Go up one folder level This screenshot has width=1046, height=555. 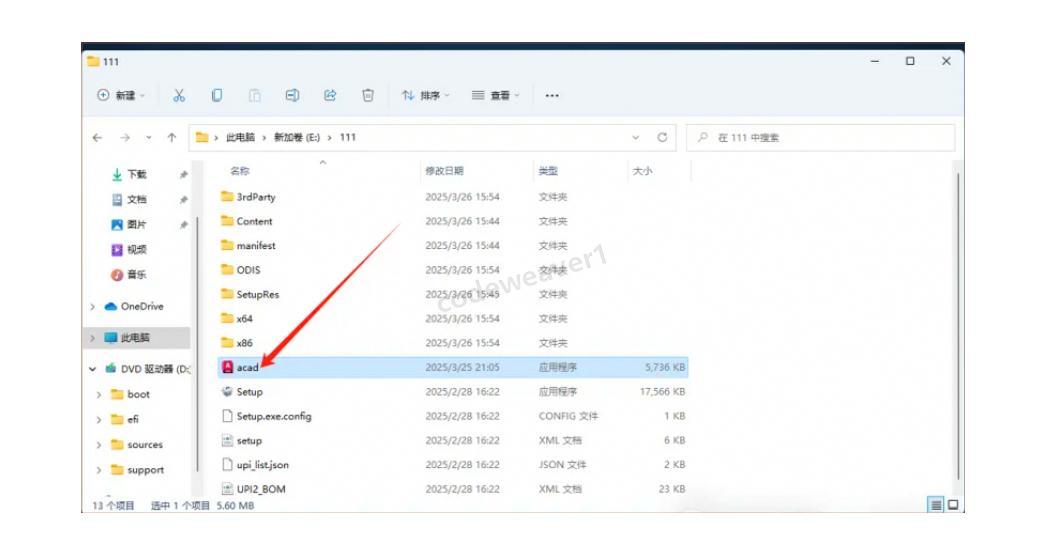172,137
